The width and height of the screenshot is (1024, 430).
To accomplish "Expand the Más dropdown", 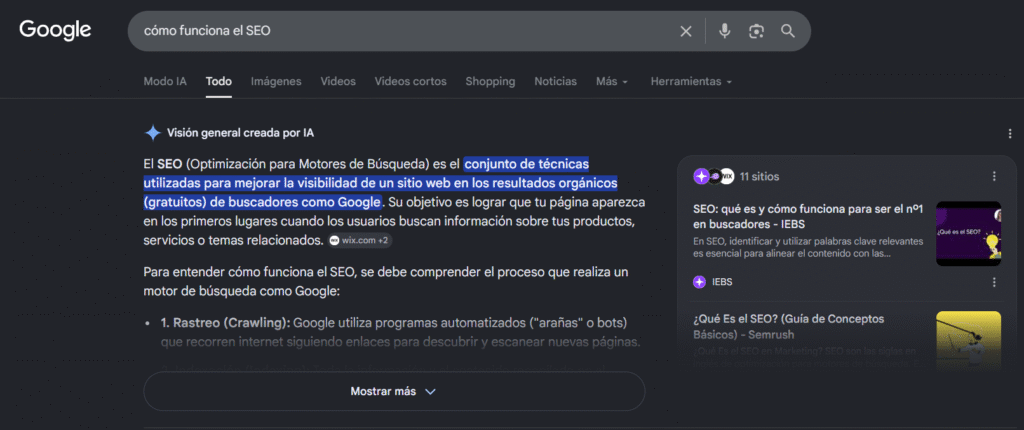I will [x=612, y=82].
